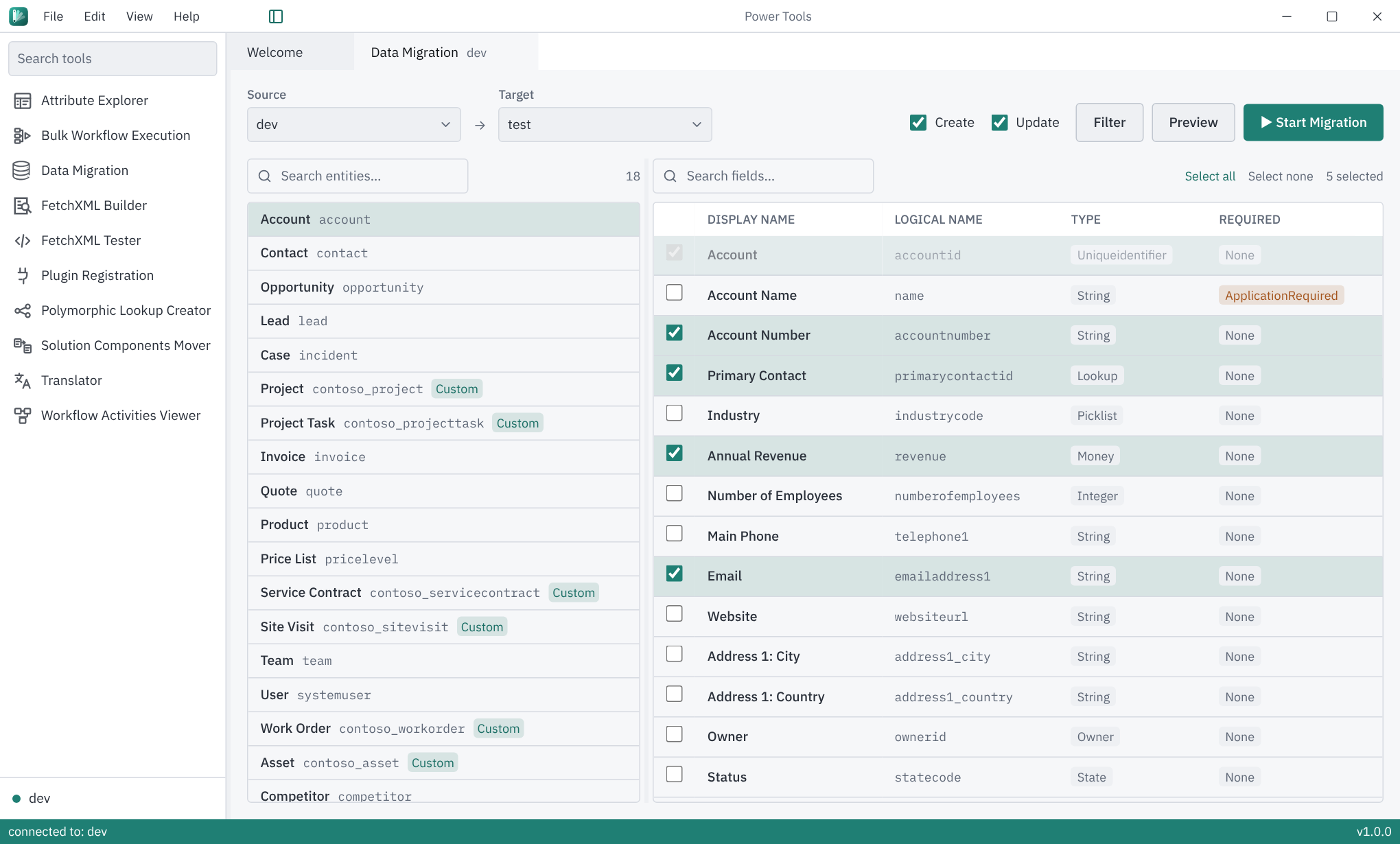The height and width of the screenshot is (844, 1400).
Task: Click the Polymorphic Lookup Creator icon
Action: coord(22,311)
